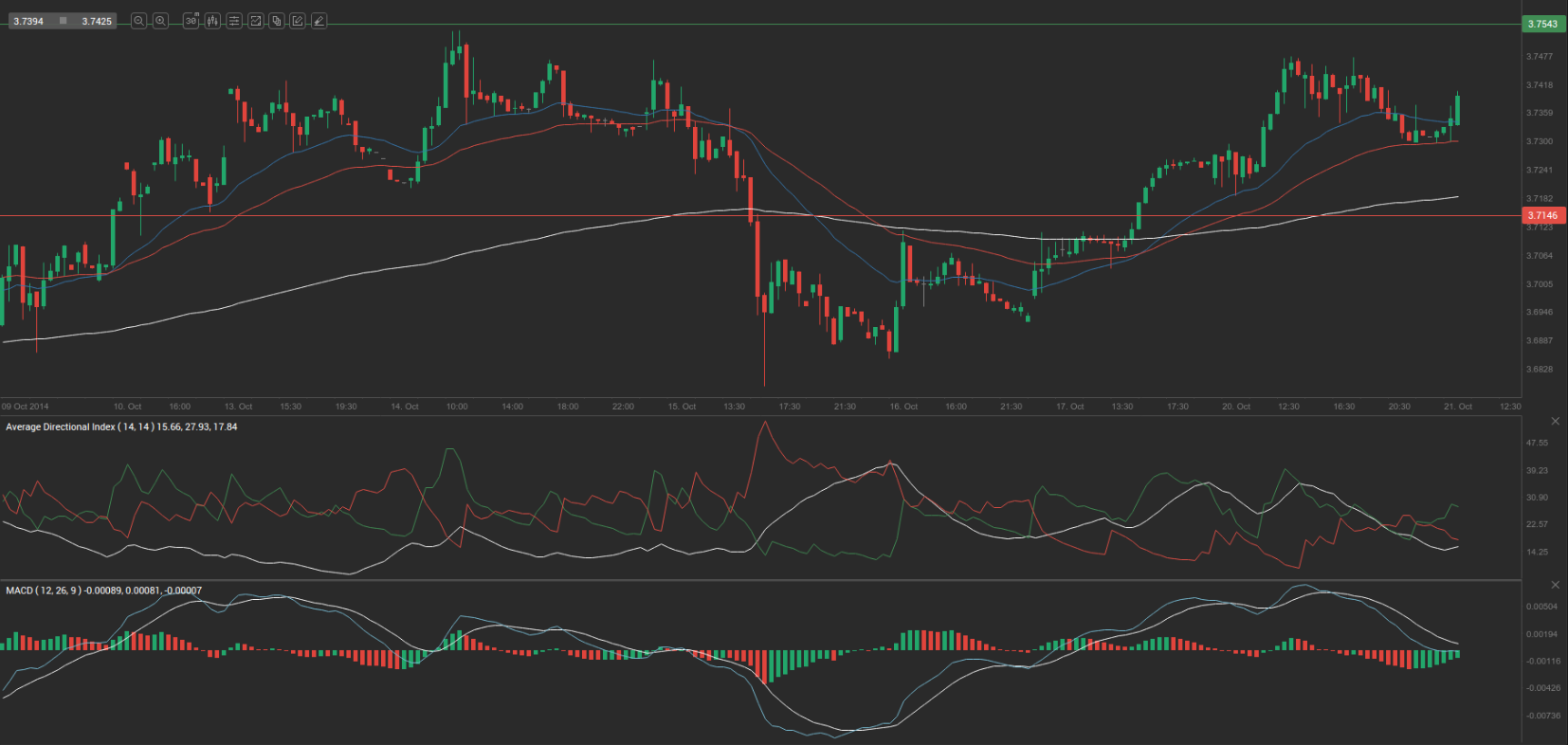
Task: Select the highlighter pen tool icon
Action: pos(319,21)
